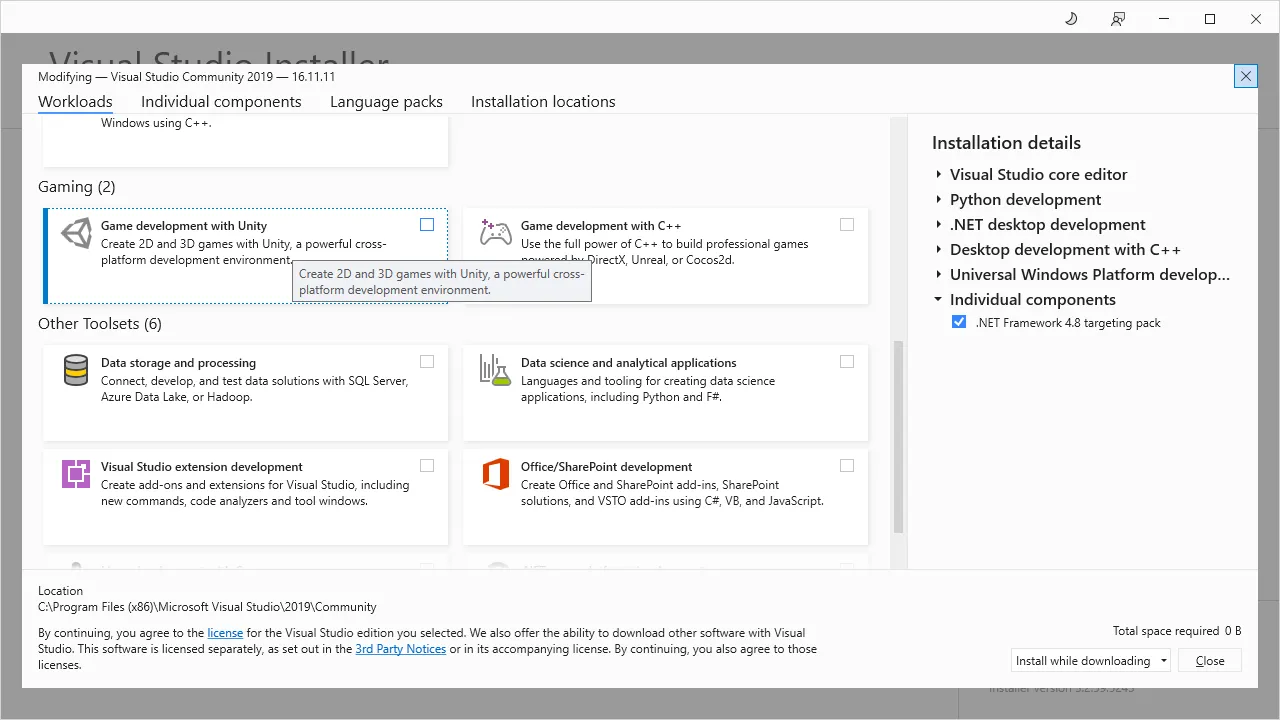Check the Office/SharePoint development checkbox
This screenshot has width=1280, height=720.
coord(847,466)
